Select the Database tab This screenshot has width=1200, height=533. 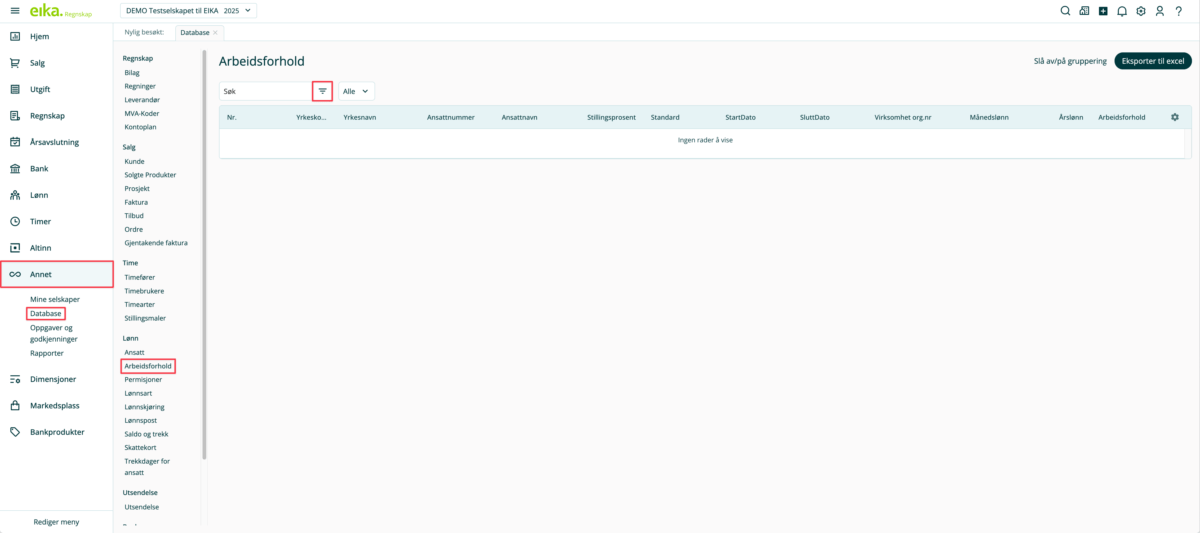193,33
